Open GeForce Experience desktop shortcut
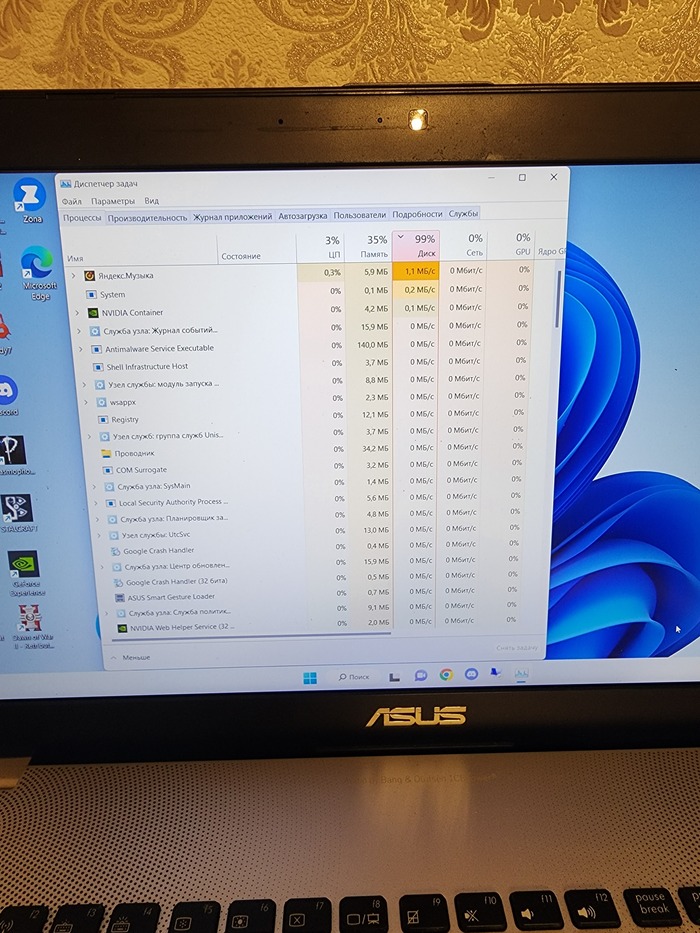This screenshot has width=700, height=933. [x=25, y=572]
